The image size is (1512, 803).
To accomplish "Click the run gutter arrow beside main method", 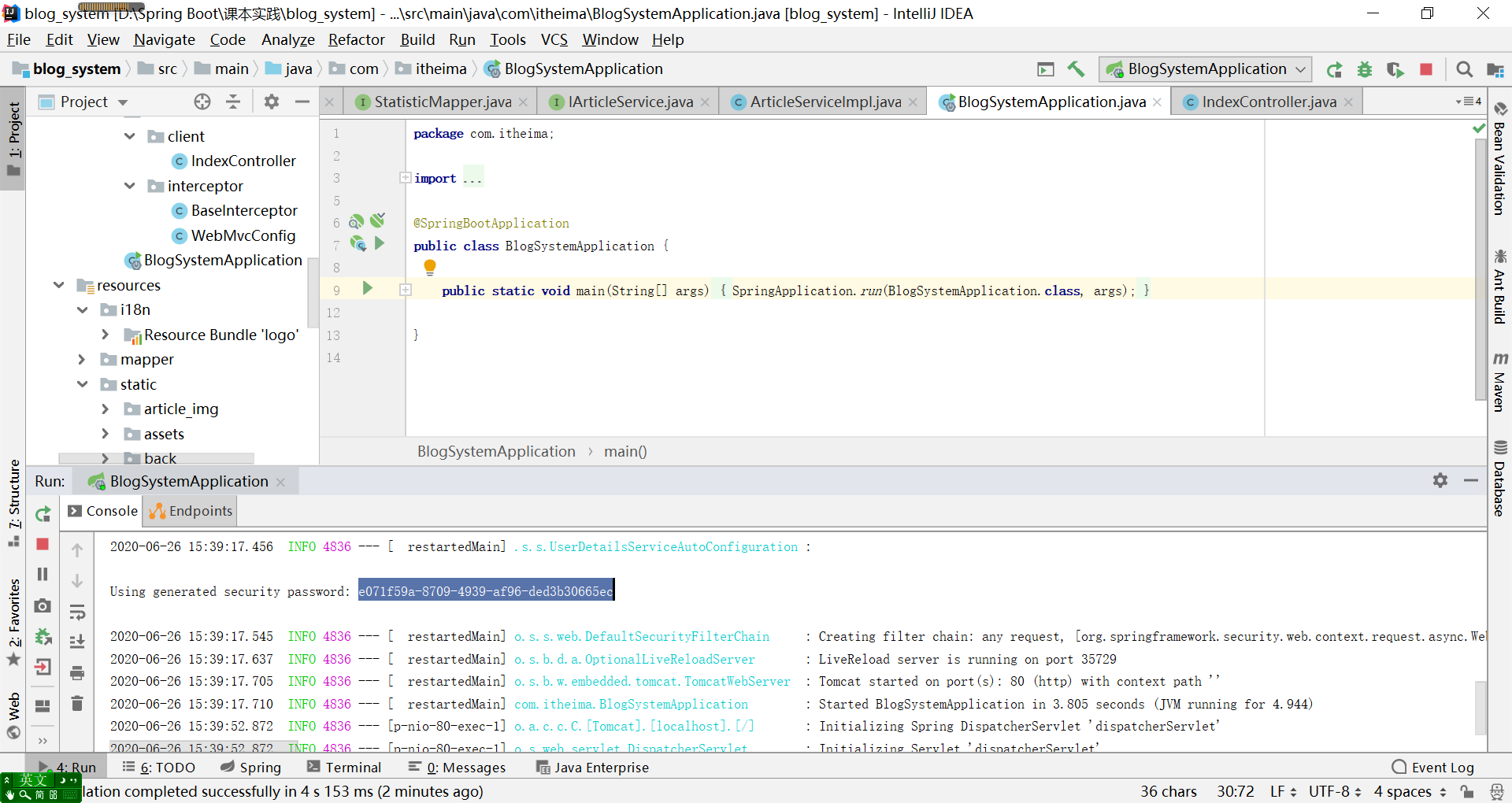I will coord(367,288).
